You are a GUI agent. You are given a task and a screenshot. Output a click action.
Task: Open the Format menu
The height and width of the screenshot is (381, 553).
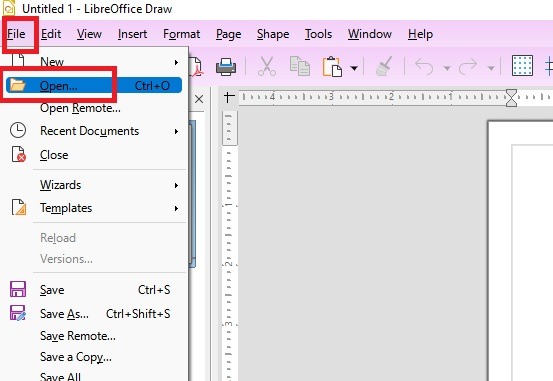(181, 34)
